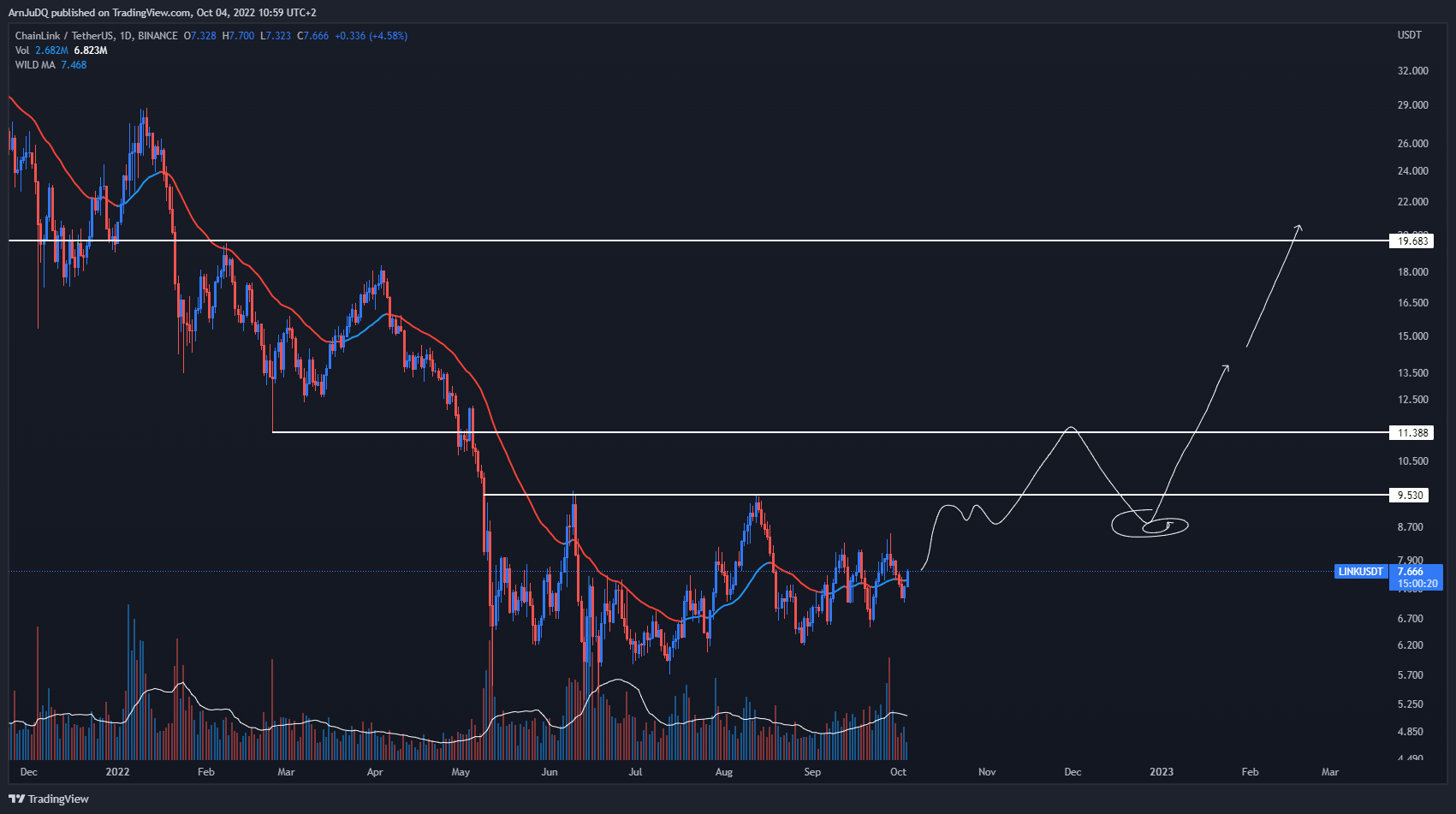Select the 19.683 horizontal line price label
Screen dimensions: 1456x814
click(x=1412, y=241)
